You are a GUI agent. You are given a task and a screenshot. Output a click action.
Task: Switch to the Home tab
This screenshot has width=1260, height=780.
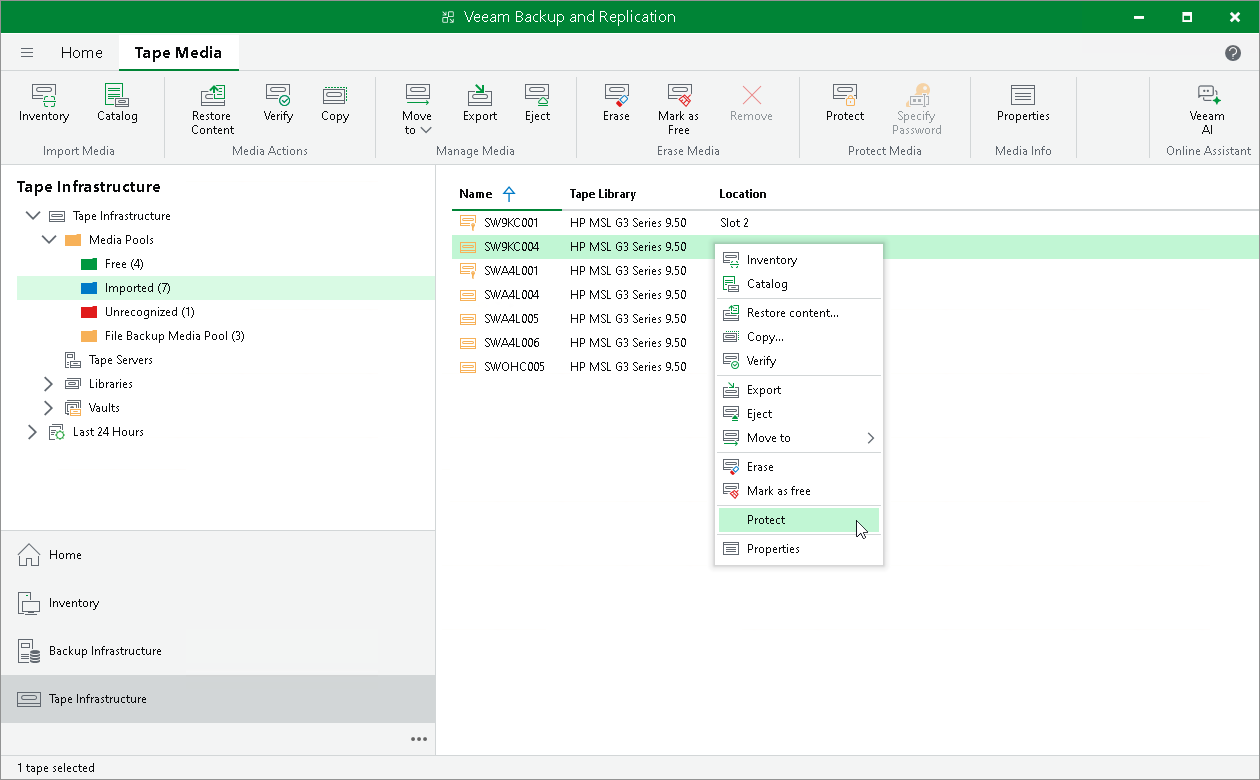[x=81, y=53]
